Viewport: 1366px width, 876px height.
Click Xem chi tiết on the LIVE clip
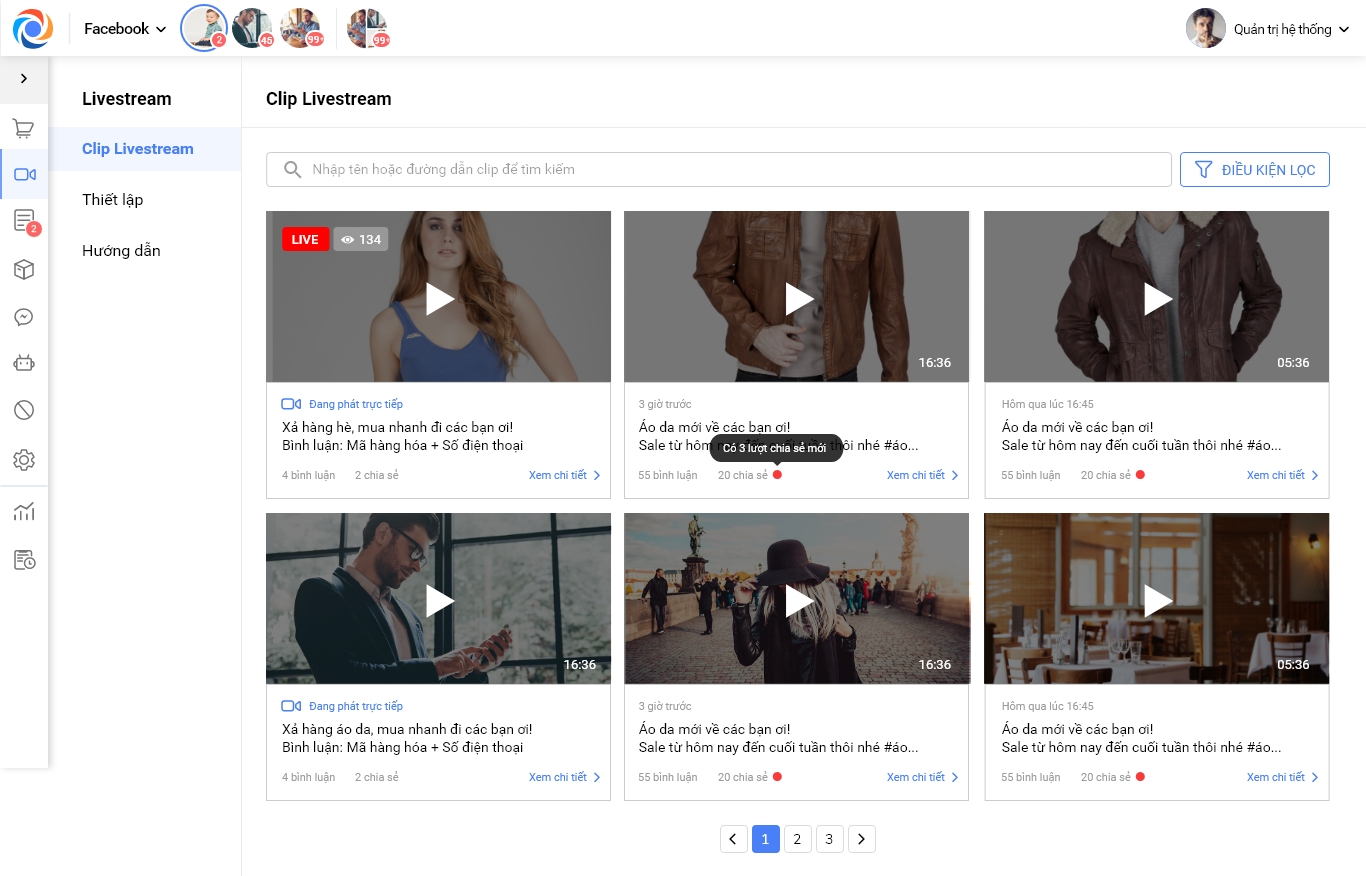(564, 476)
